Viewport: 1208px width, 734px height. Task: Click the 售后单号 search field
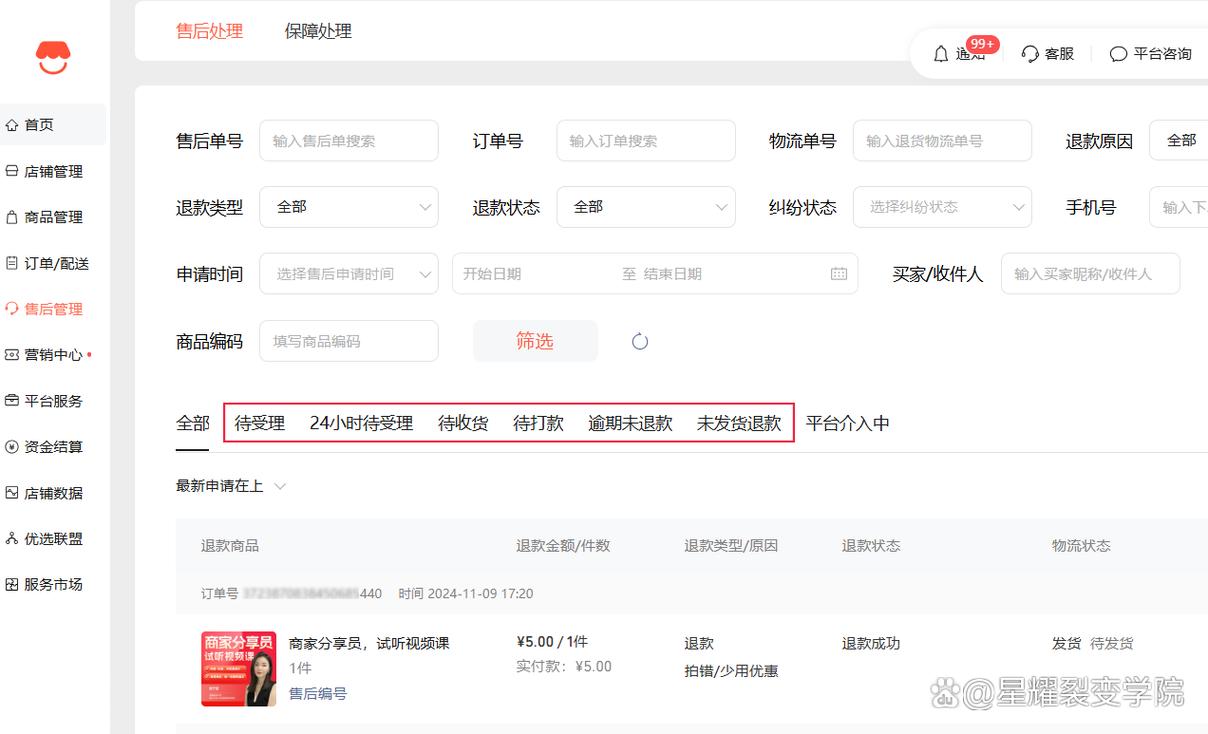coord(349,141)
